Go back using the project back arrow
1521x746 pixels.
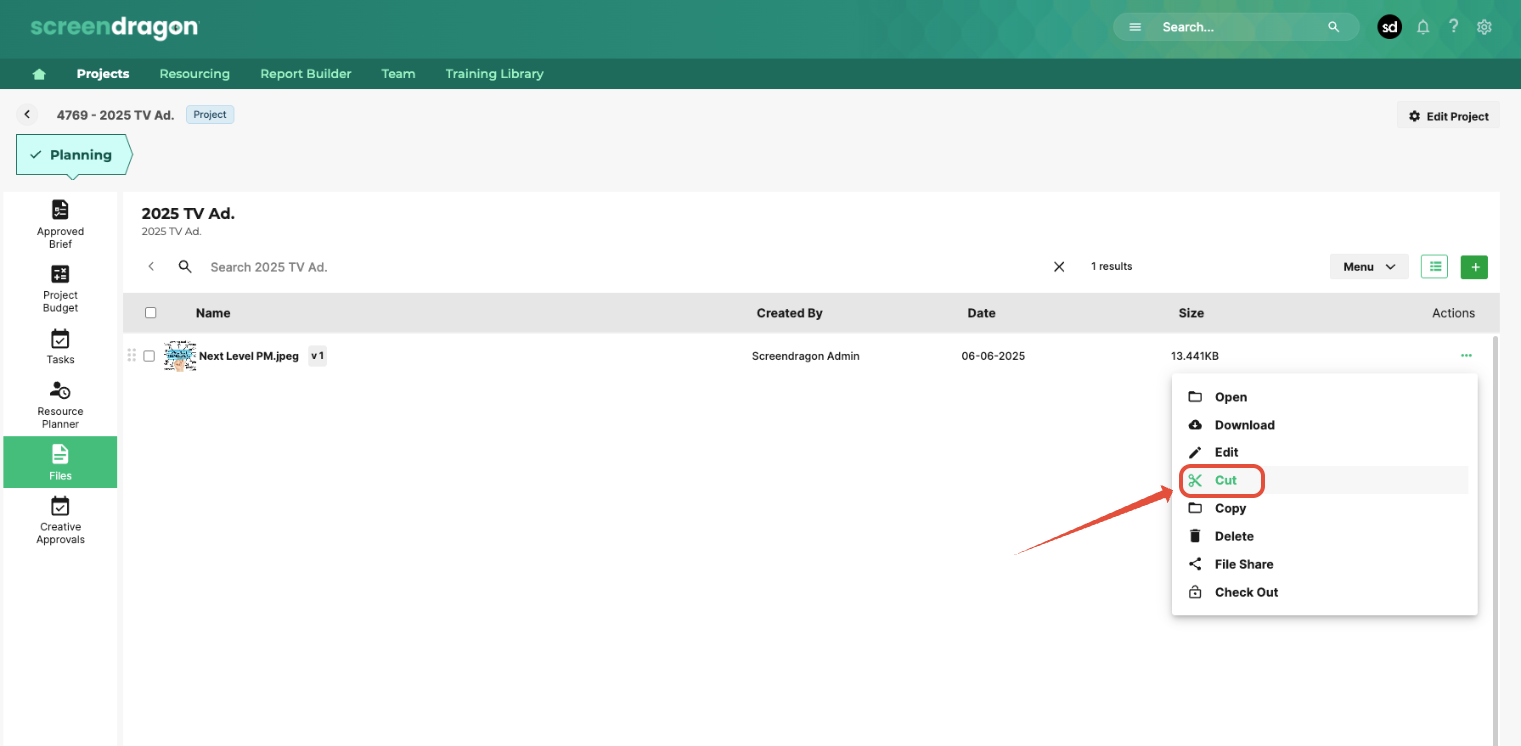pyautogui.click(x=28, y=115)
